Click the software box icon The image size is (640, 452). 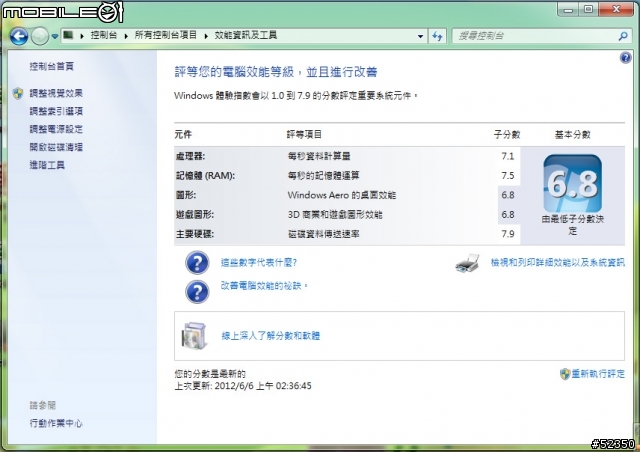coord(194,336)
